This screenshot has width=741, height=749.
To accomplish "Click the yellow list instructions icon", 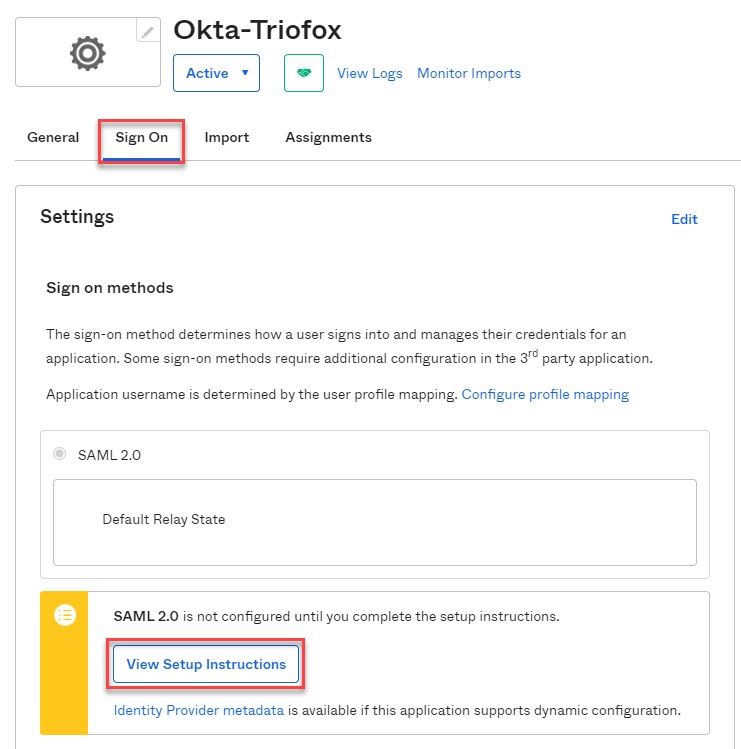I will coord(65,615).
